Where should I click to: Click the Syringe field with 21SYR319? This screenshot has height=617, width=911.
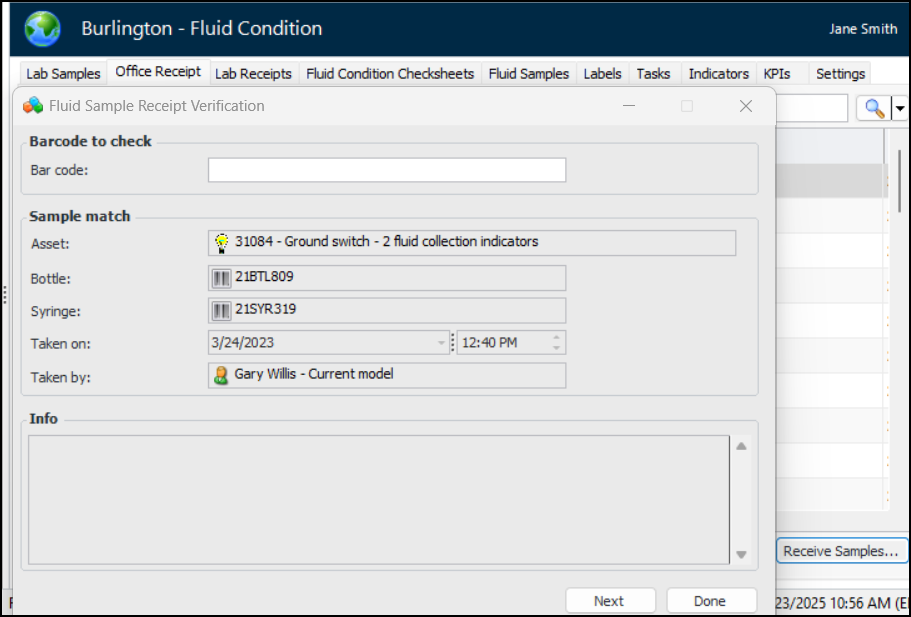tap(387, 311)
